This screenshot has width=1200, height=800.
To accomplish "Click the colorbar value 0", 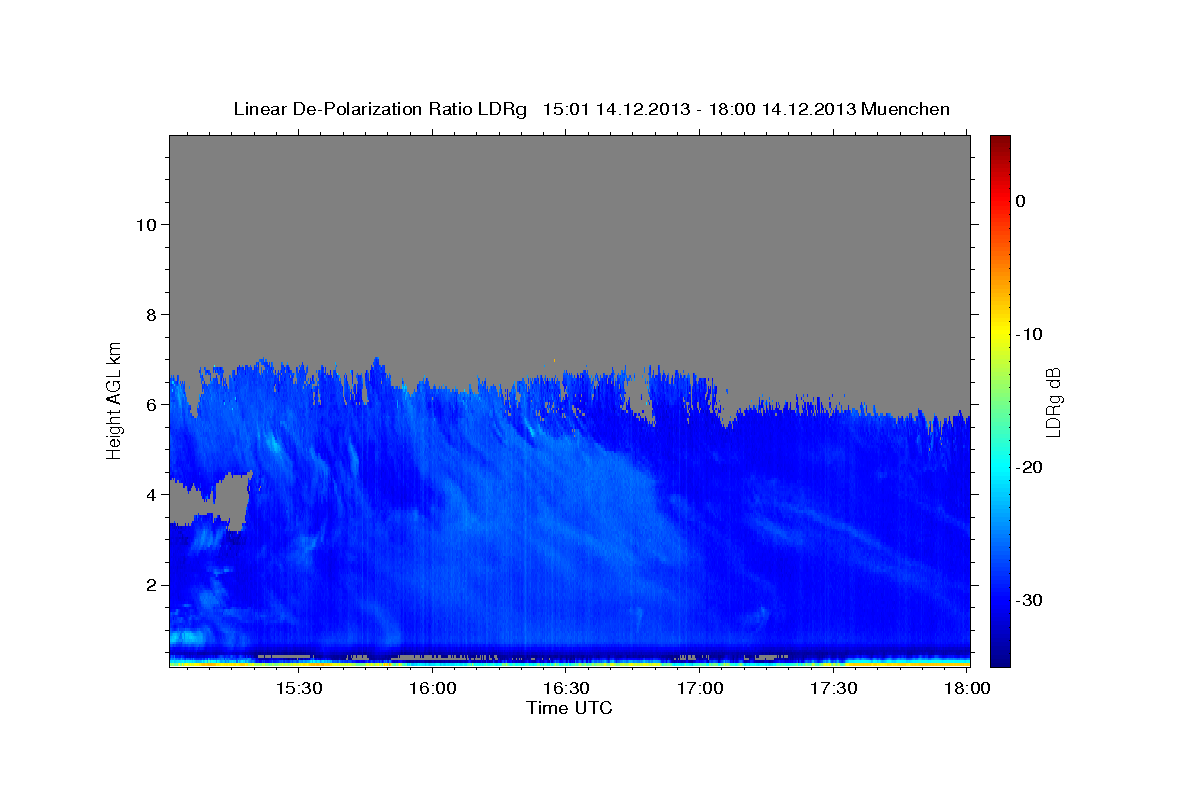I will [1020, 201].
